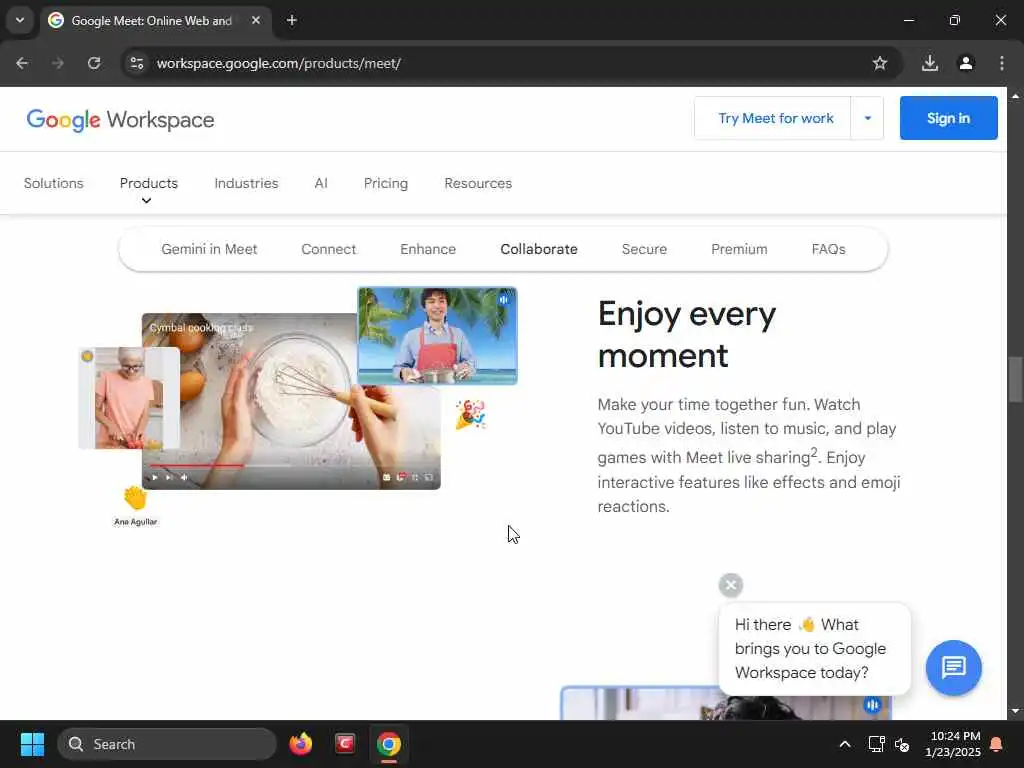Jump to the FAQs section
The image size is (1024, 768).
click(828, 249)
